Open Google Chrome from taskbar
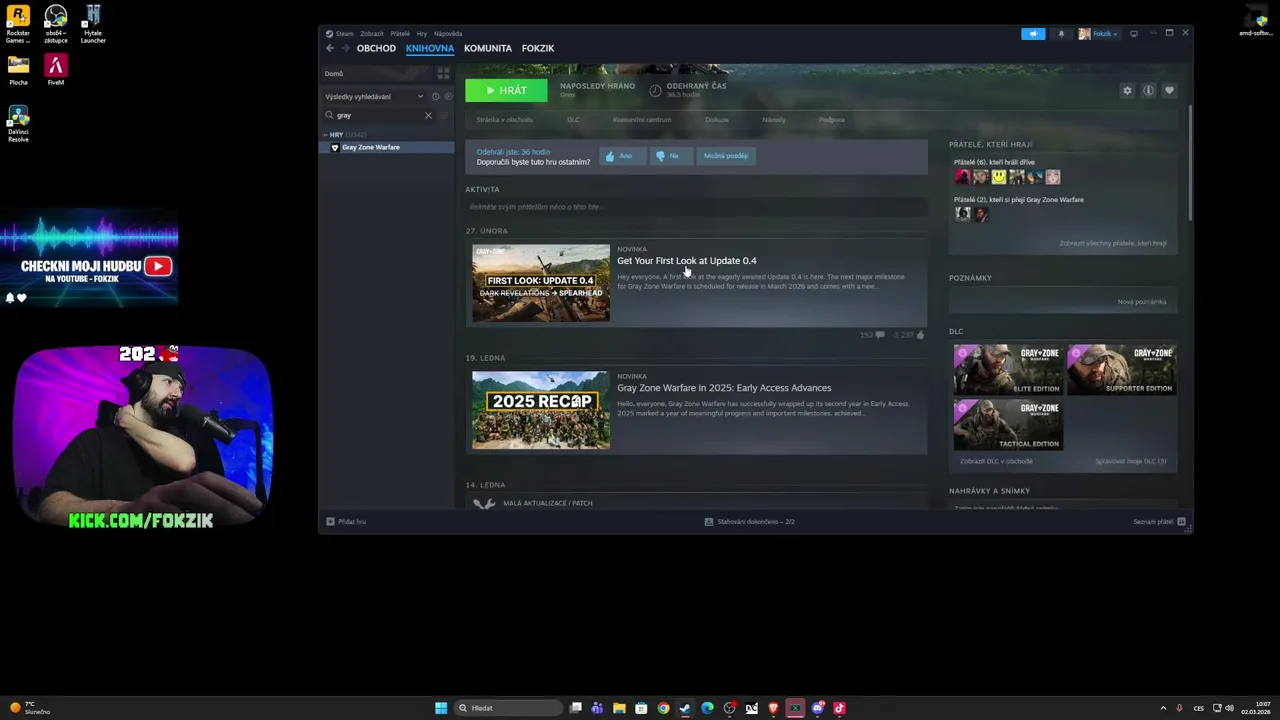 click(663, 708)
